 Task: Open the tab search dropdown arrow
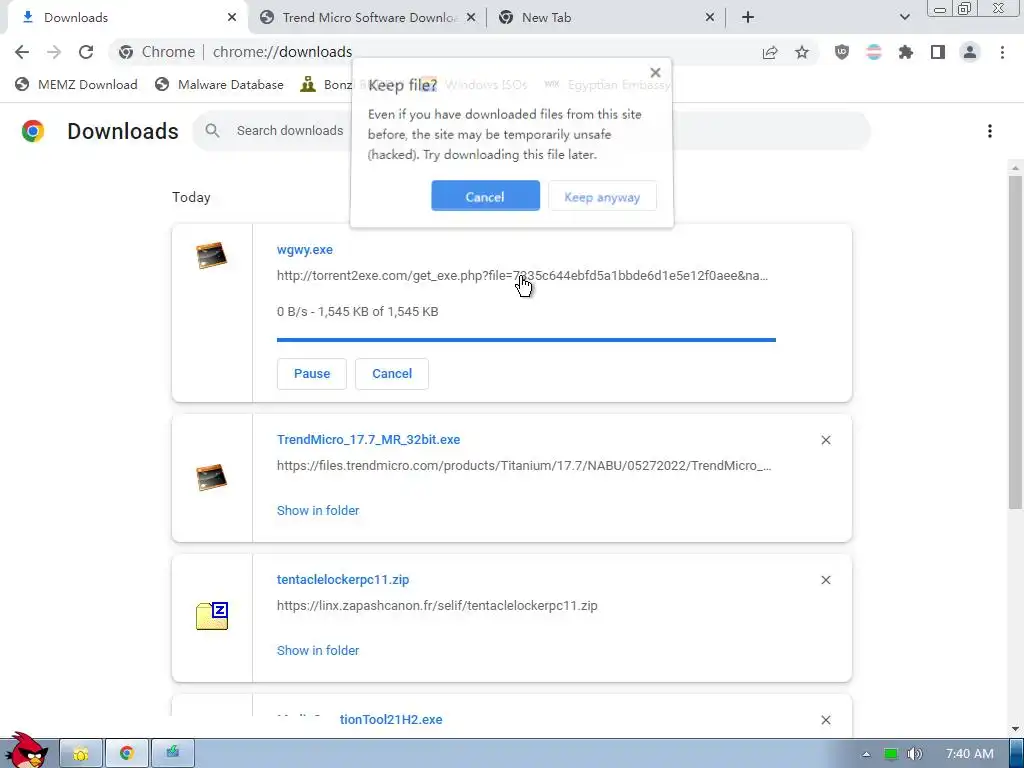click(904, 18)
